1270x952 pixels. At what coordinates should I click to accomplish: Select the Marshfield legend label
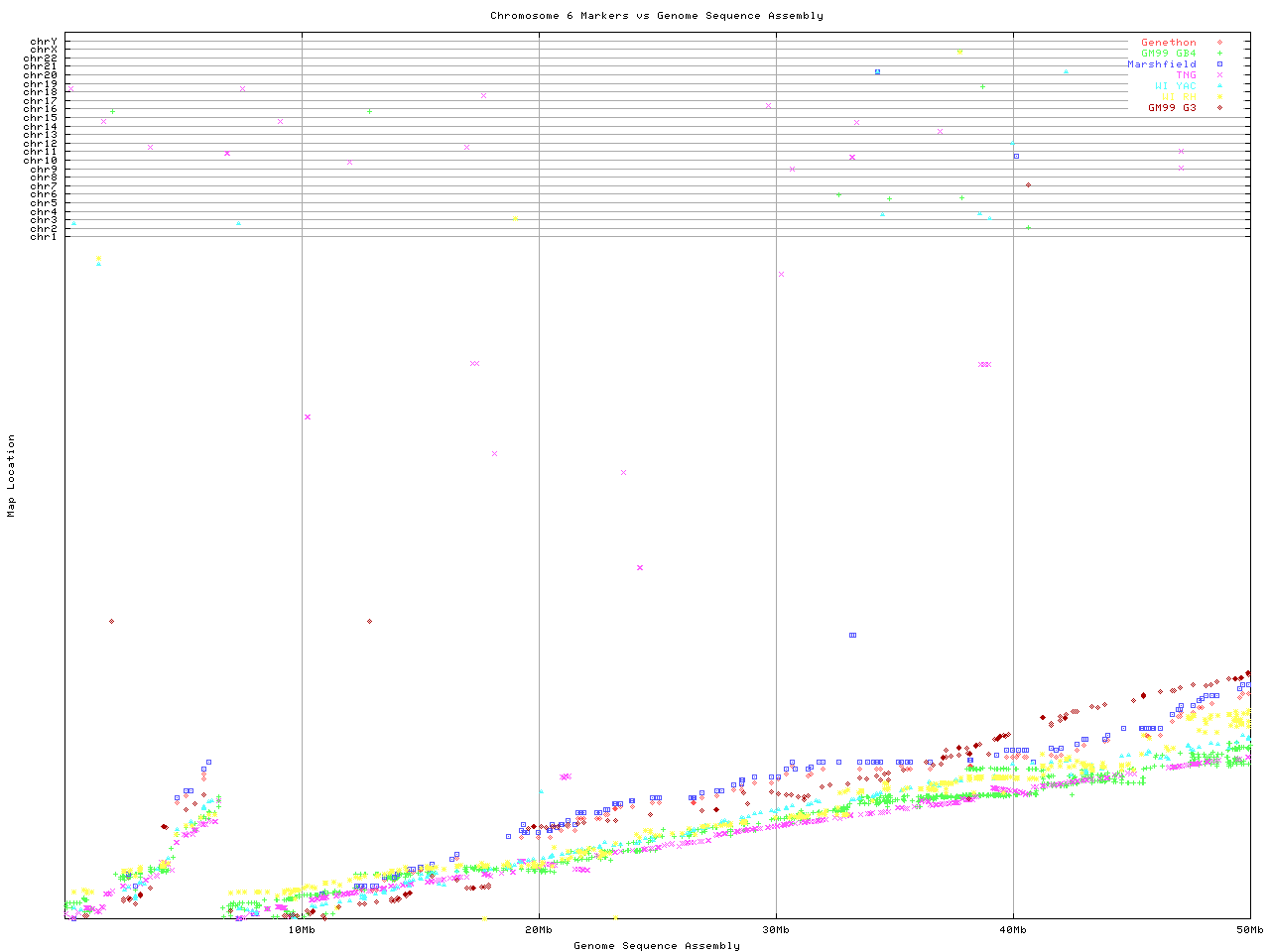coord(1162,64)
